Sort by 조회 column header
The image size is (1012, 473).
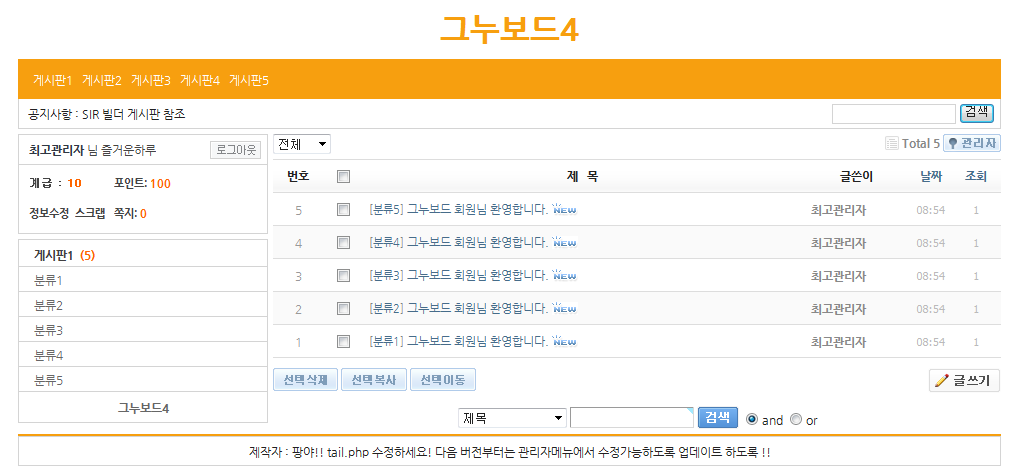pos(976,176)
